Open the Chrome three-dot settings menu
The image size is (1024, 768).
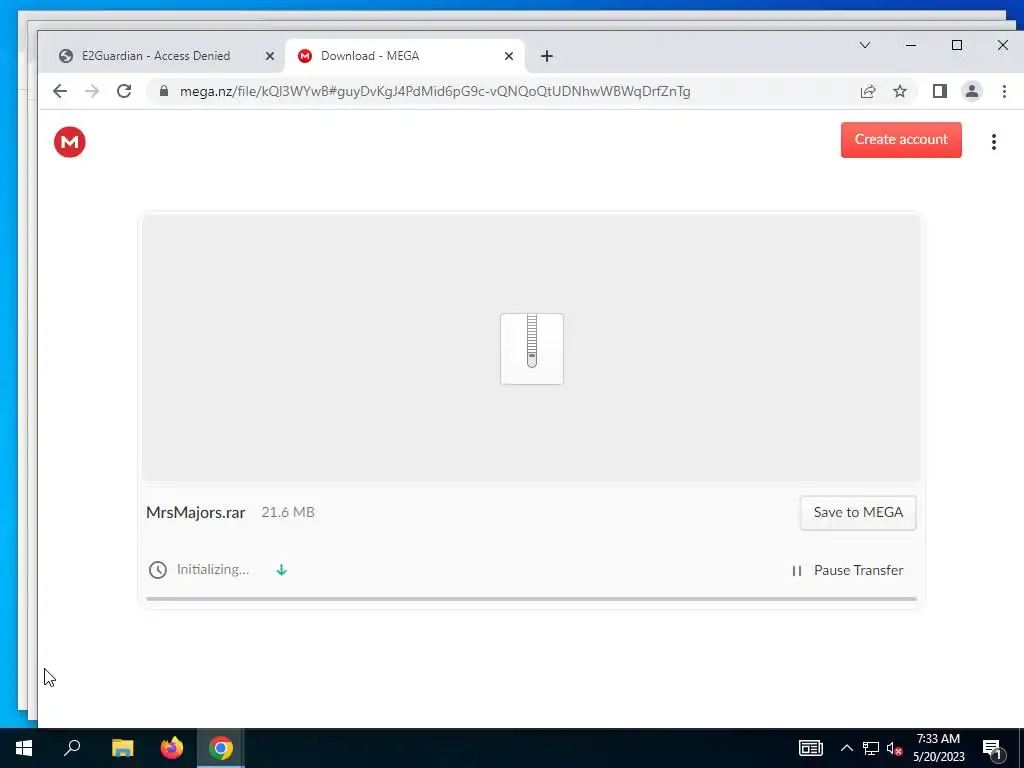[x=1004, y=91]
